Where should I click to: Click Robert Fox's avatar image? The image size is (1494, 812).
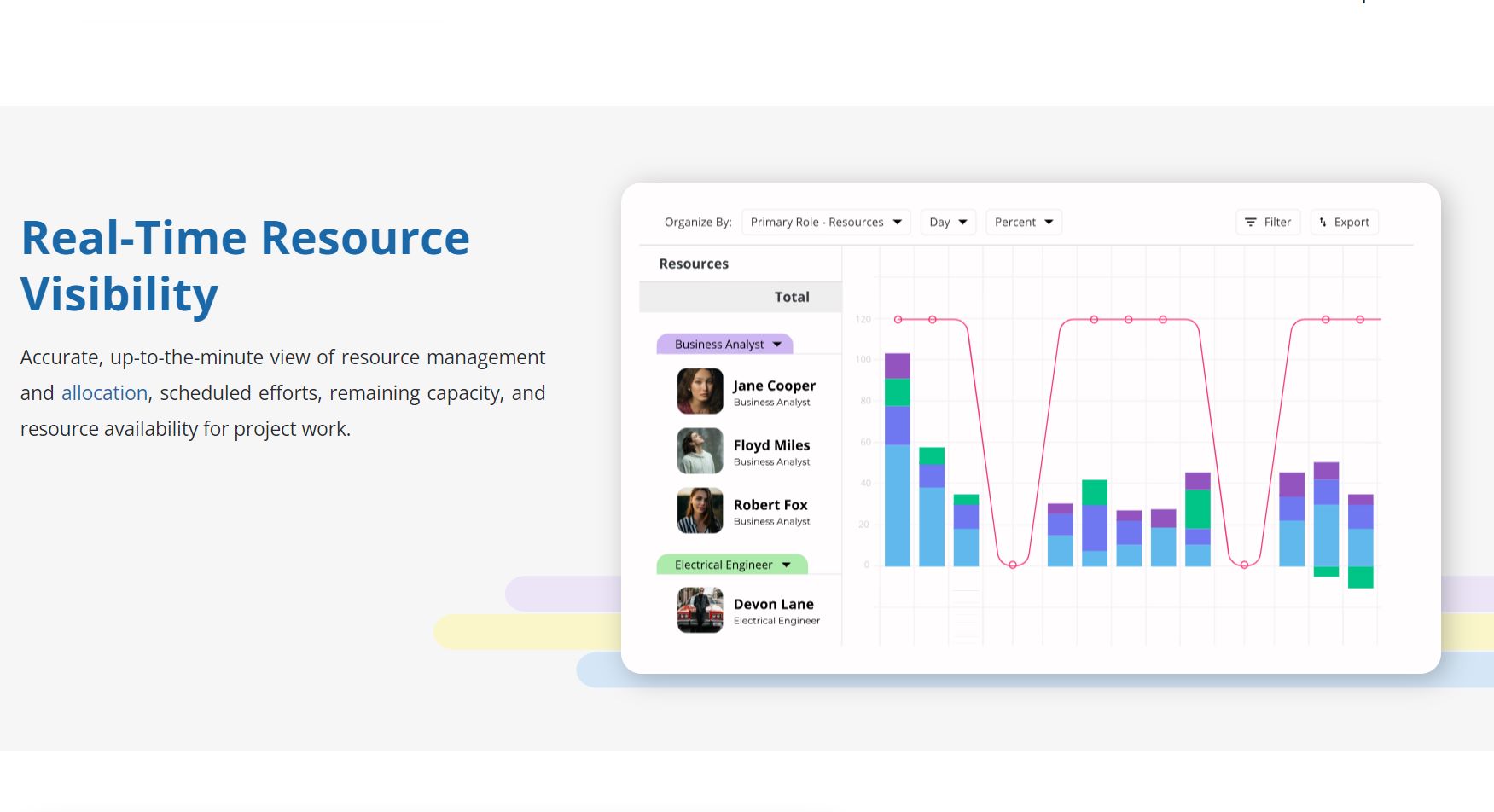tap(700, 510)
